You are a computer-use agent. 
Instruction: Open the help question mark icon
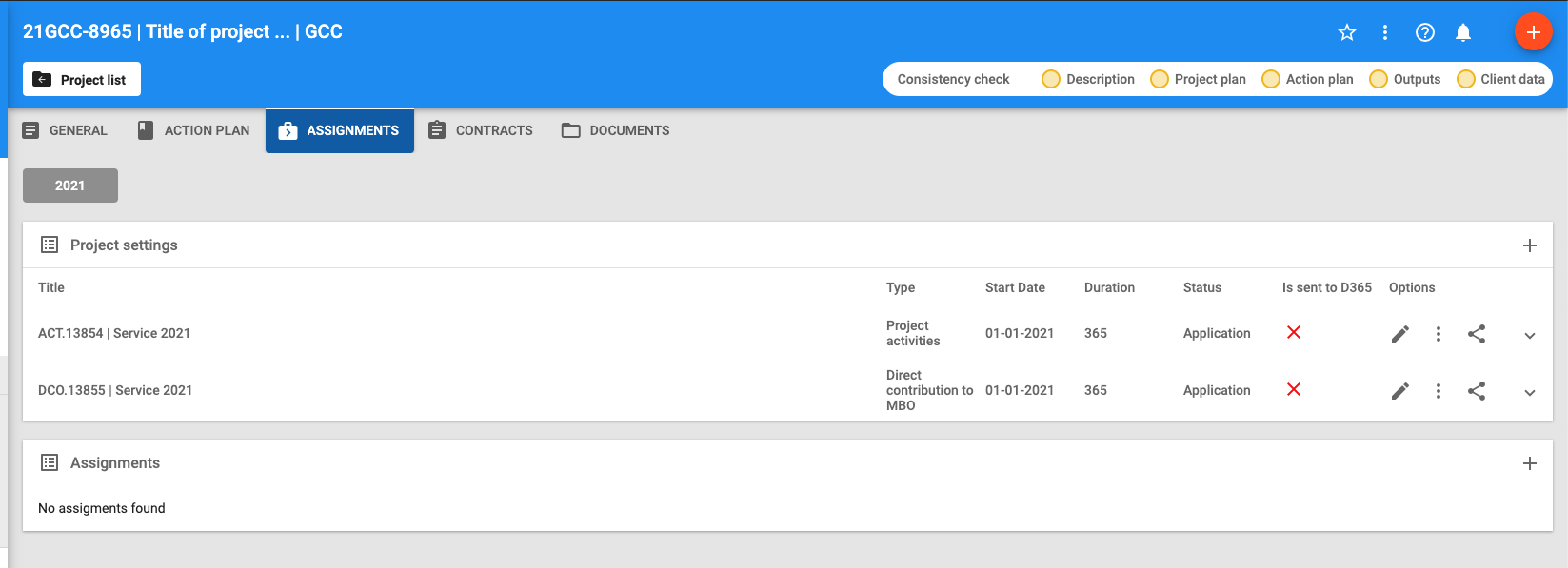(1424, 32)
